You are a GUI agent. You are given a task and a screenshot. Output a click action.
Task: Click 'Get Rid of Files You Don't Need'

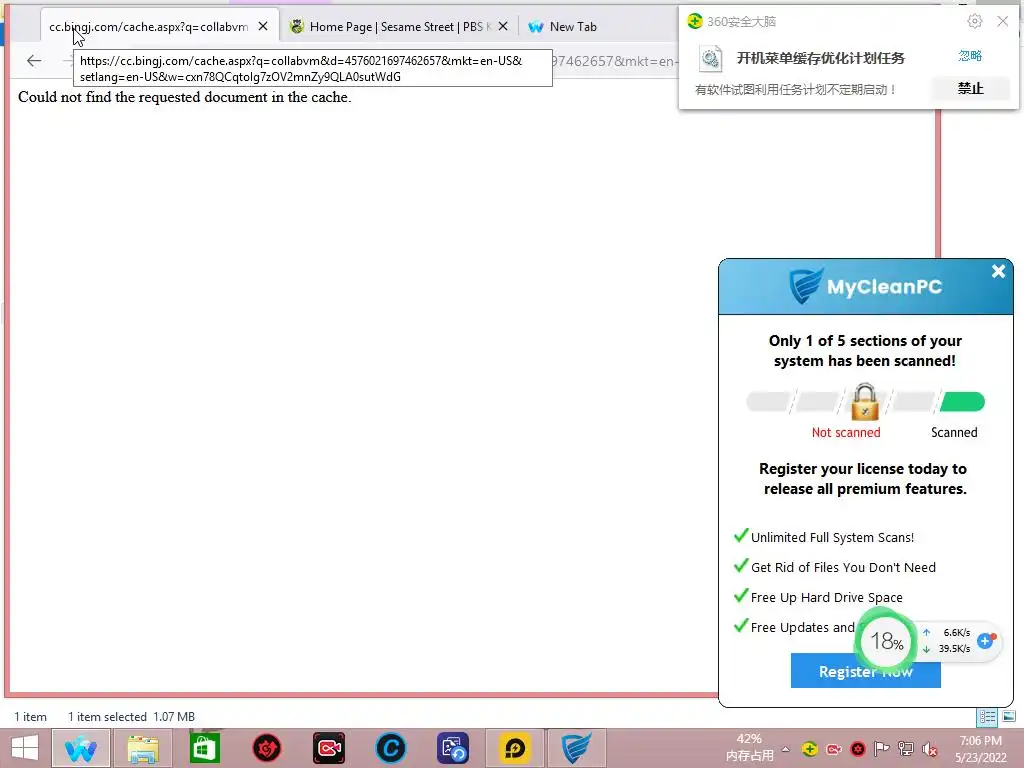click(843, 568)
